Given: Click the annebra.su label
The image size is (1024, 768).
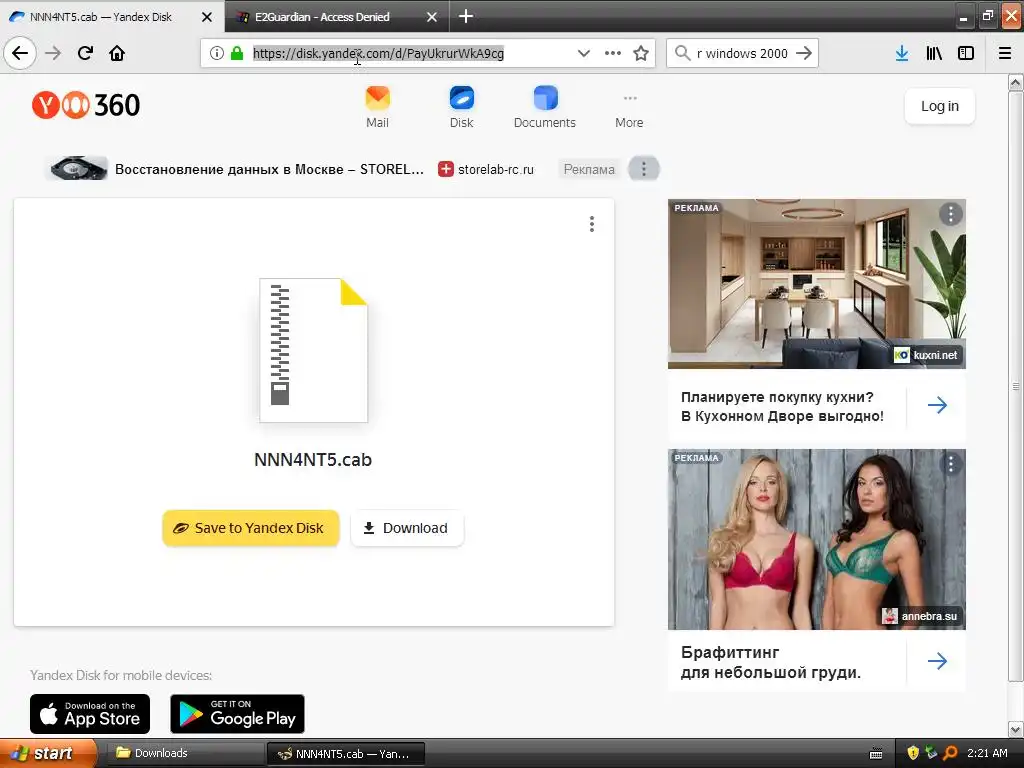Looking at the screenshot, I should click(921, 616).
